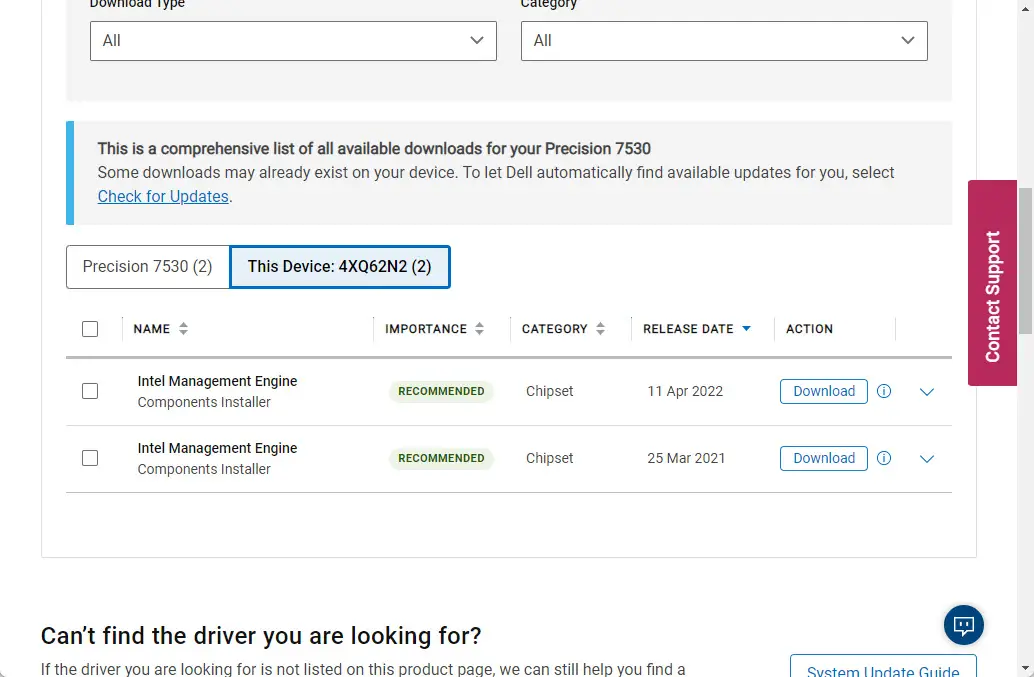Open the System Update Guide
This screenshot has width=1034, height=677.
coord(883,668)
